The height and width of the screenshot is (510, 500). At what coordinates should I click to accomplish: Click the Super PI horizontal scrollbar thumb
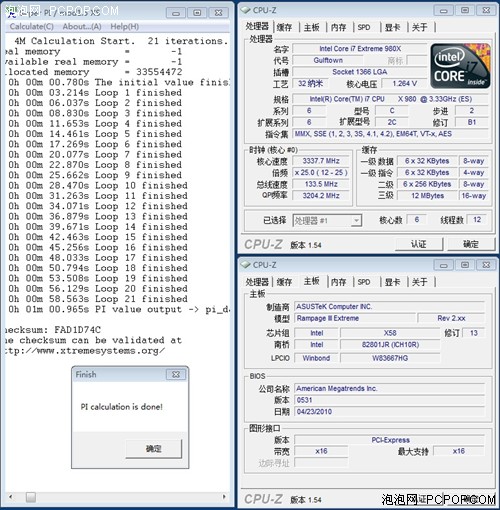31,497
